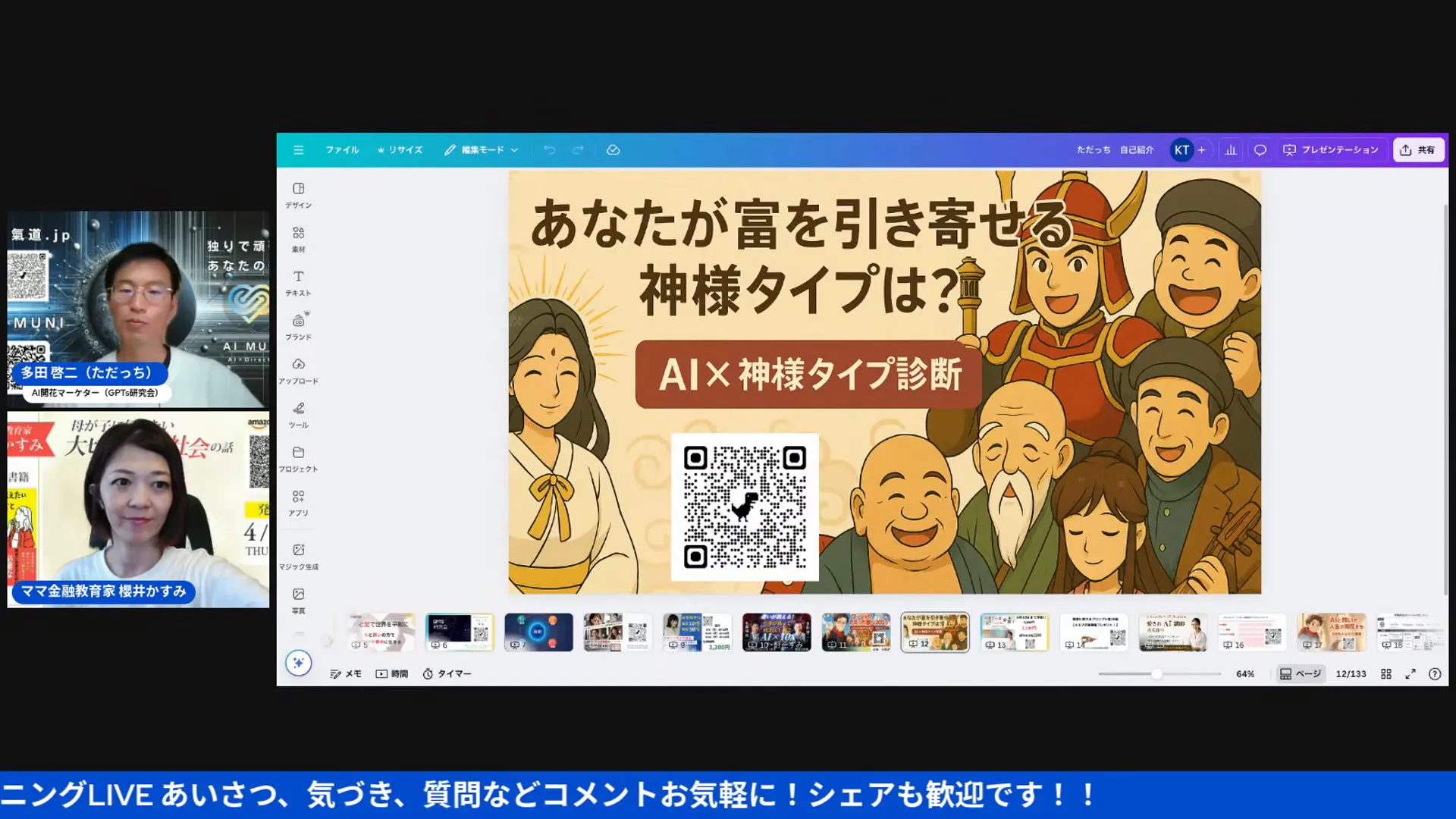Click the Canva AI assistant sparkle button
Image resolution: width=1456 pixels, height=819 pixels.
pyautogui.click(x=299, y=663)
